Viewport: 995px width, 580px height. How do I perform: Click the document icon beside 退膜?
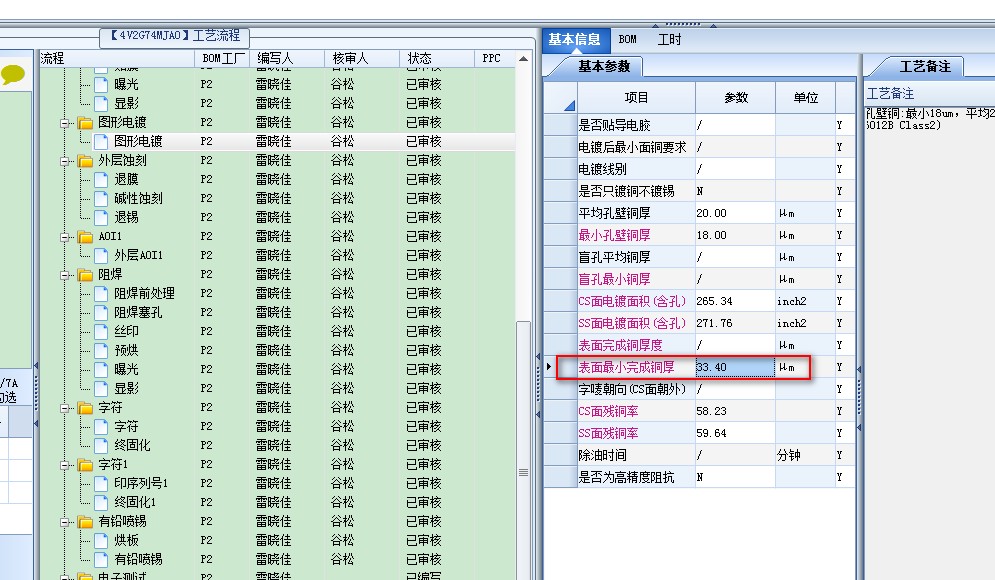[x=101, y=180]
